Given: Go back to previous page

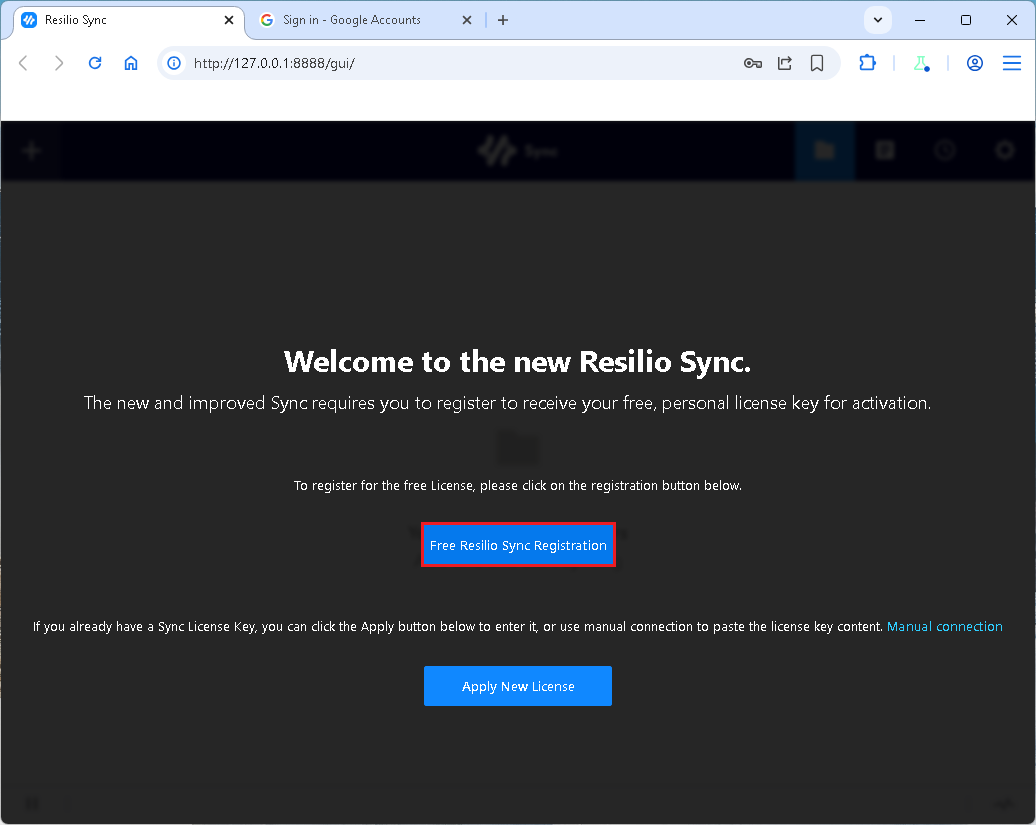Looking at the screenshot, I should tap(24, 63).
